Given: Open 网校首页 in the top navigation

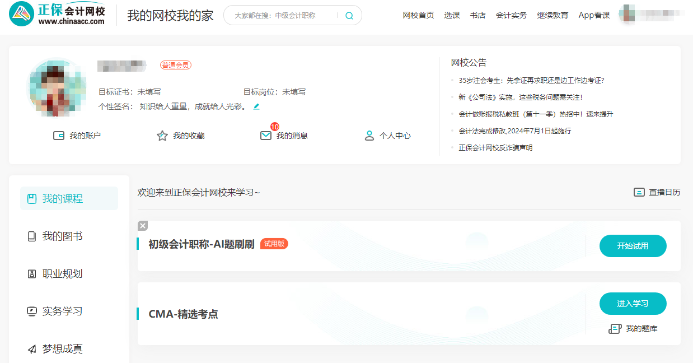Looking at the screenshot, I should (x=418, y=15).
